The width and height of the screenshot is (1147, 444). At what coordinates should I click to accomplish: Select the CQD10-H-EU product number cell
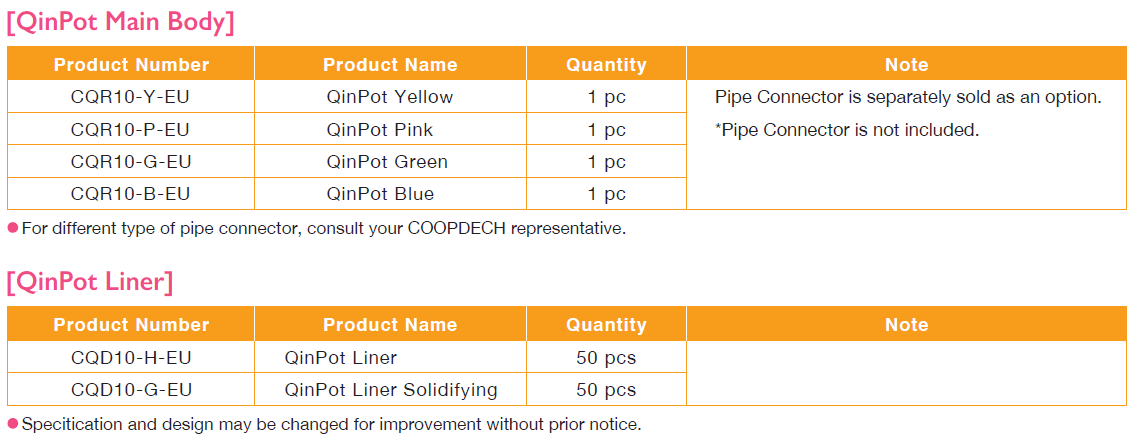tap(131, 358)
